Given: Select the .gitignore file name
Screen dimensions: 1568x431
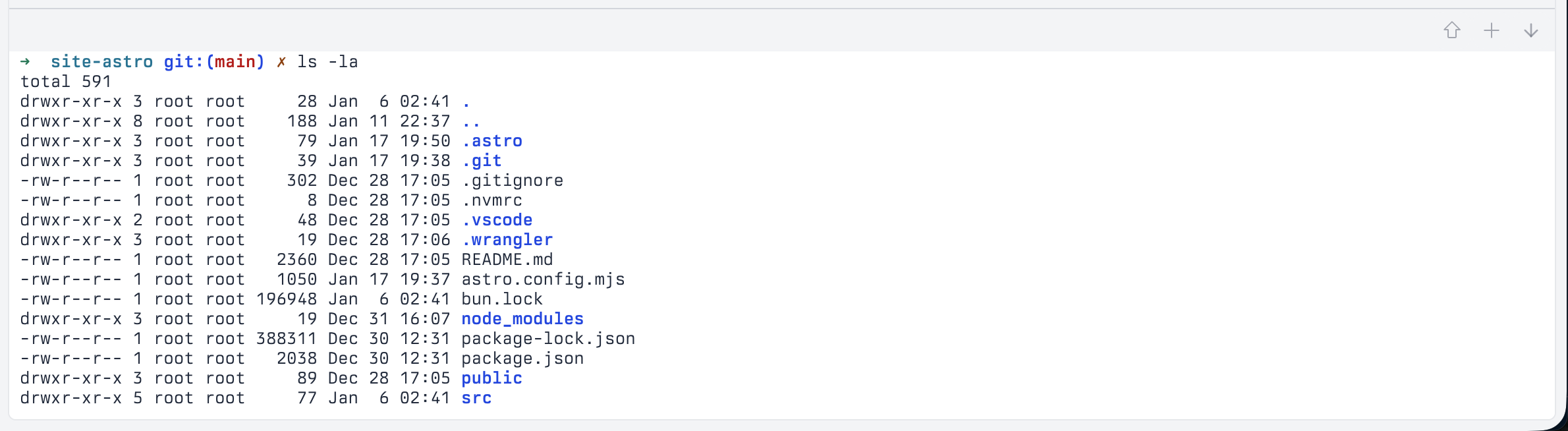Looking at the screenshot, I should (513, 181).
